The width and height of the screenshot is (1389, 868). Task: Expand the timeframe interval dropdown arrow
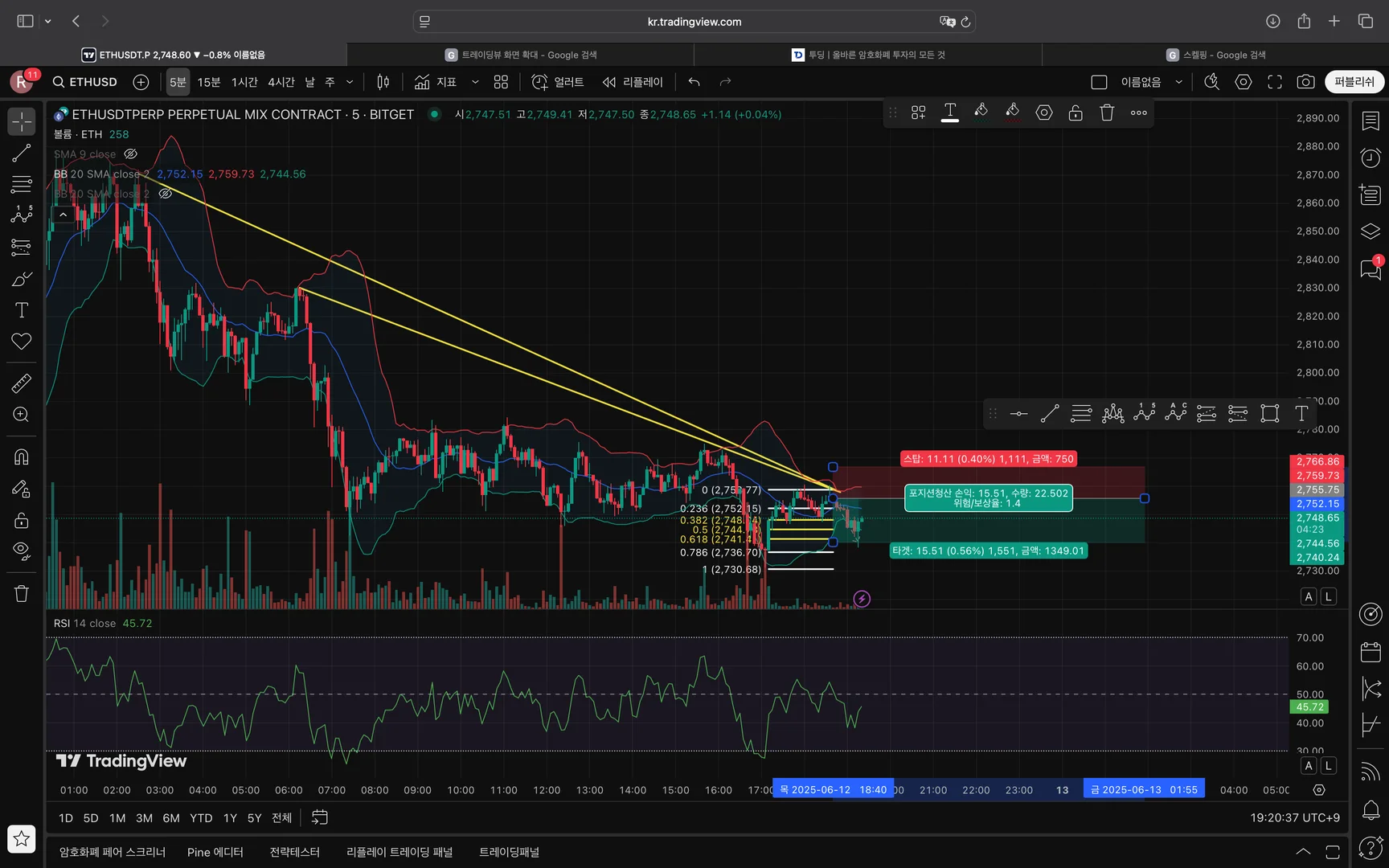point(350,82)
